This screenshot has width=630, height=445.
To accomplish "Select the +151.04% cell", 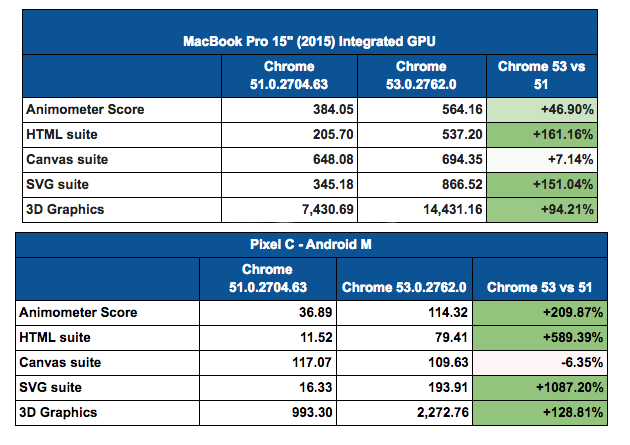I will click(542, 185).
